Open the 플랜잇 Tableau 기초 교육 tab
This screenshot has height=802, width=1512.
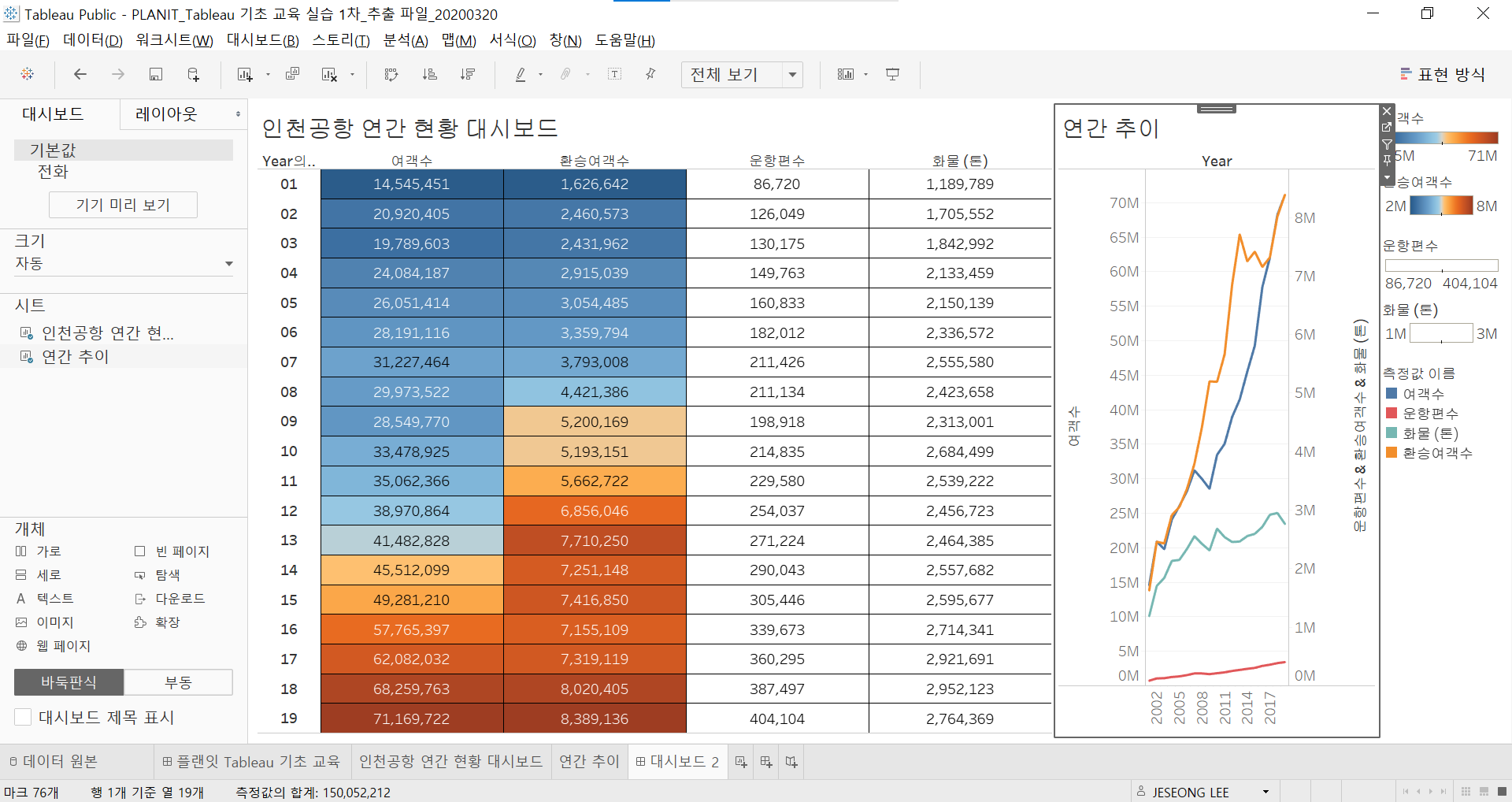(251, 762)
